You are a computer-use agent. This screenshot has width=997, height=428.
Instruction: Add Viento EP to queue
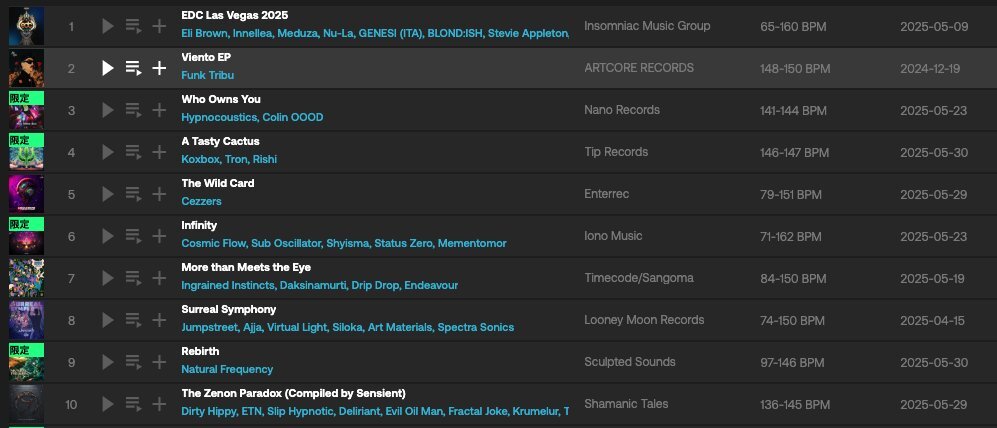click(134, 68)
